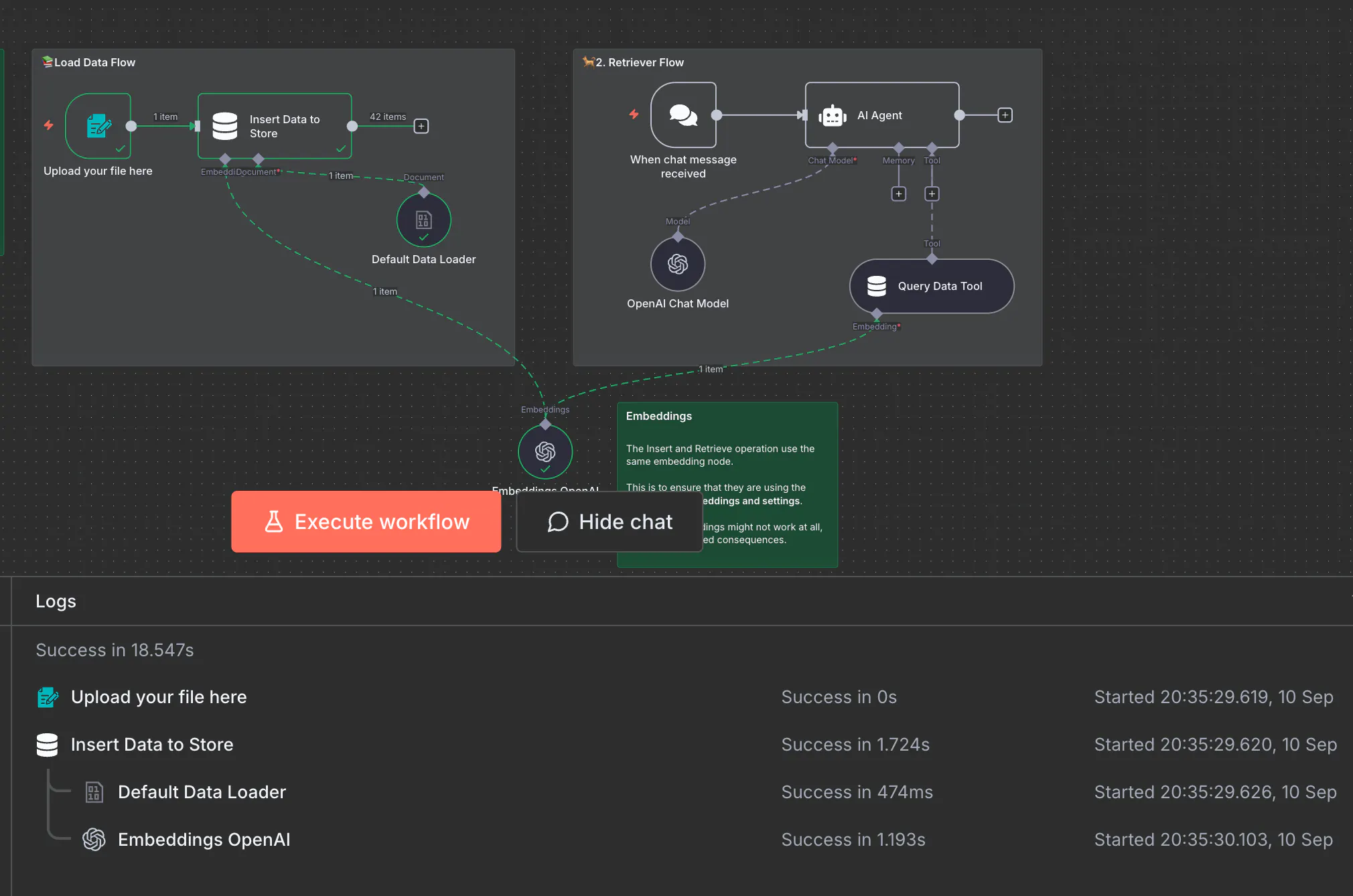Hide the chat panel

(610, 522)
